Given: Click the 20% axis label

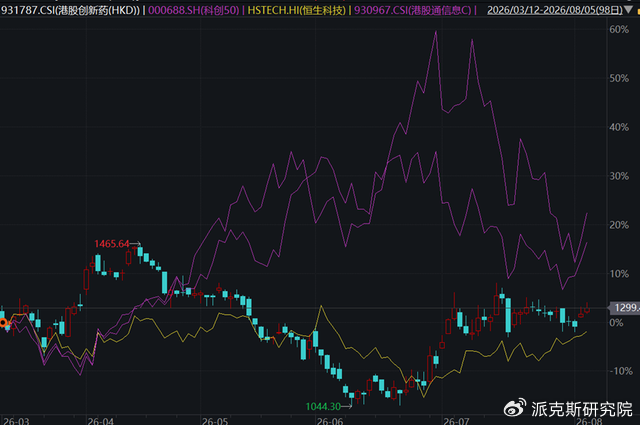Looking at the screenshot, I should 619,225.
